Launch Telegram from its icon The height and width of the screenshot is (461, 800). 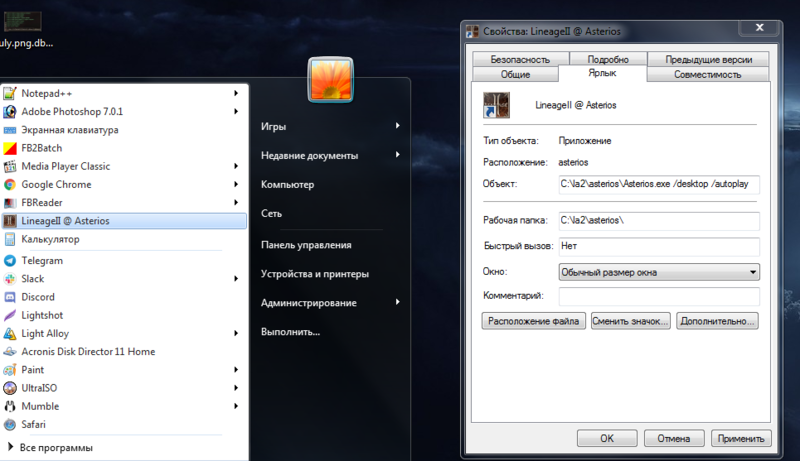pyautogui.click(x=10, y=261)
